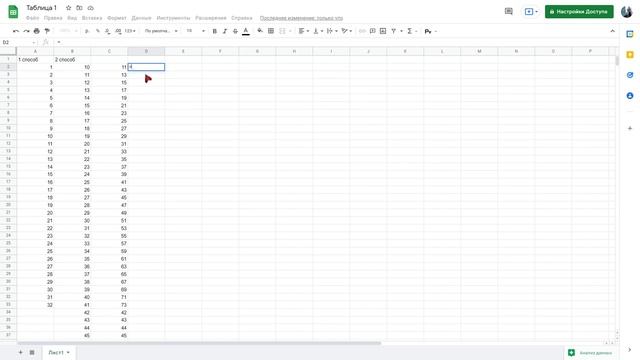Viewport: 640px width, 360px height.
Task: Open the Google account avatar
Action: coord(627,11)
